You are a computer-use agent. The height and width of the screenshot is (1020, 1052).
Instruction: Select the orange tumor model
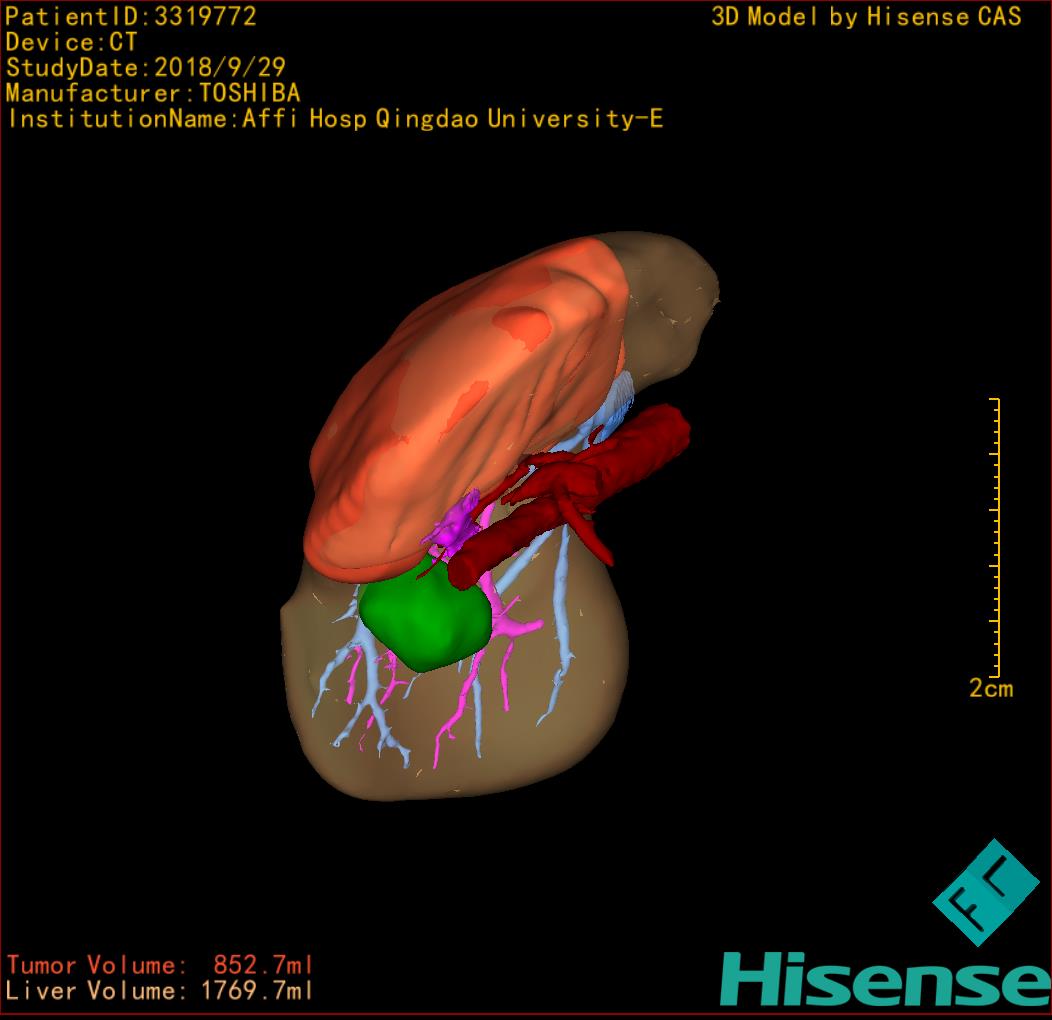coord(460,400)
